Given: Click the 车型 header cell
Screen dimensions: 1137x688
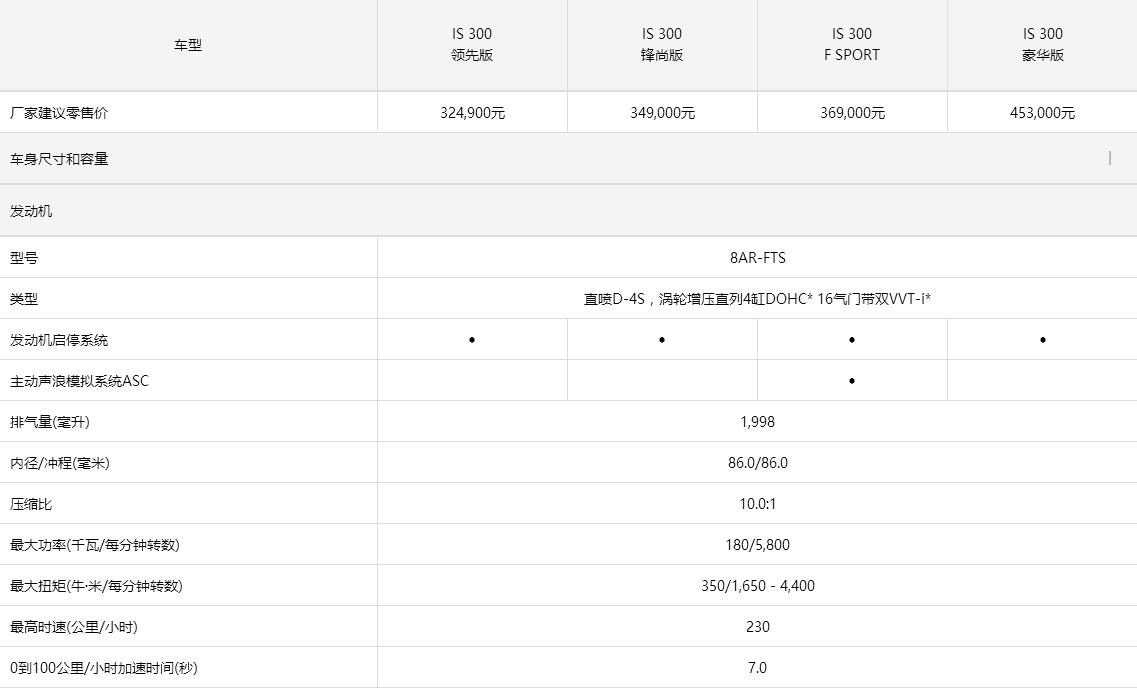Looking at the screenshot, I should tap(188, 45).
